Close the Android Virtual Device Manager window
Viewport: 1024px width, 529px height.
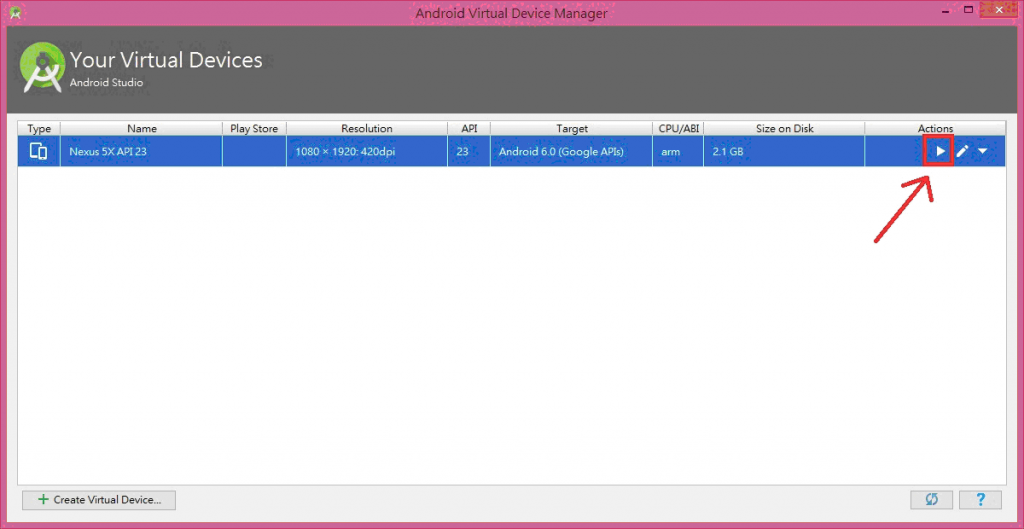(999, 10)
